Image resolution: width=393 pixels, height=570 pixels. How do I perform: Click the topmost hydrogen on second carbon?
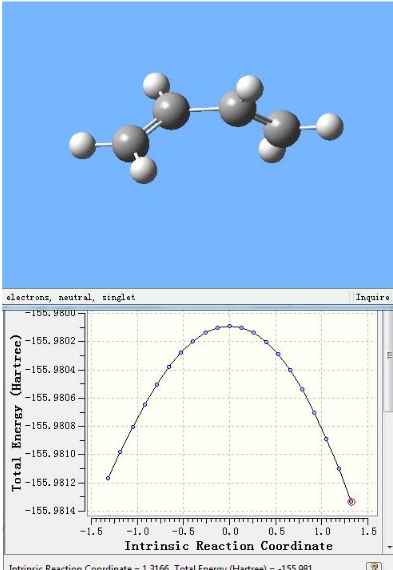(156, 85)
